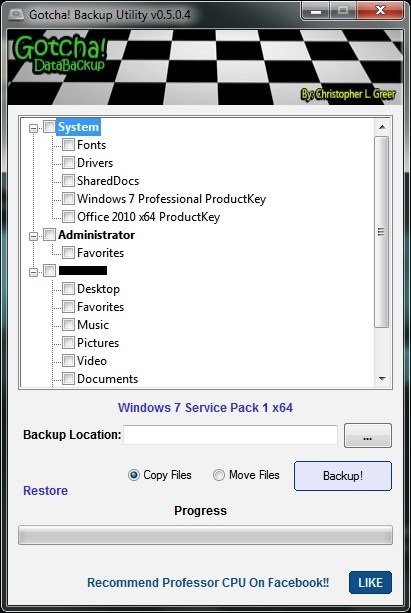Select the System tree label
This screenshot has height=613, width=411.
pyautogui.click(x=78, y=127)
